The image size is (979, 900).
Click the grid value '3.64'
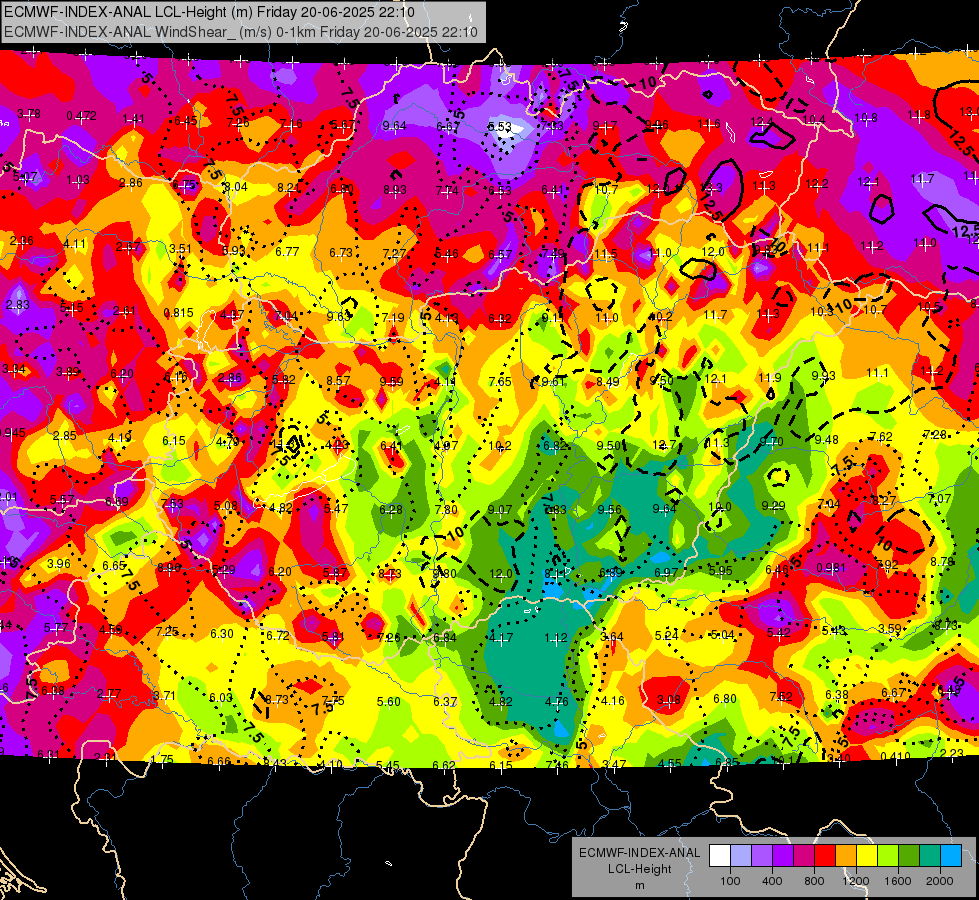612,636
